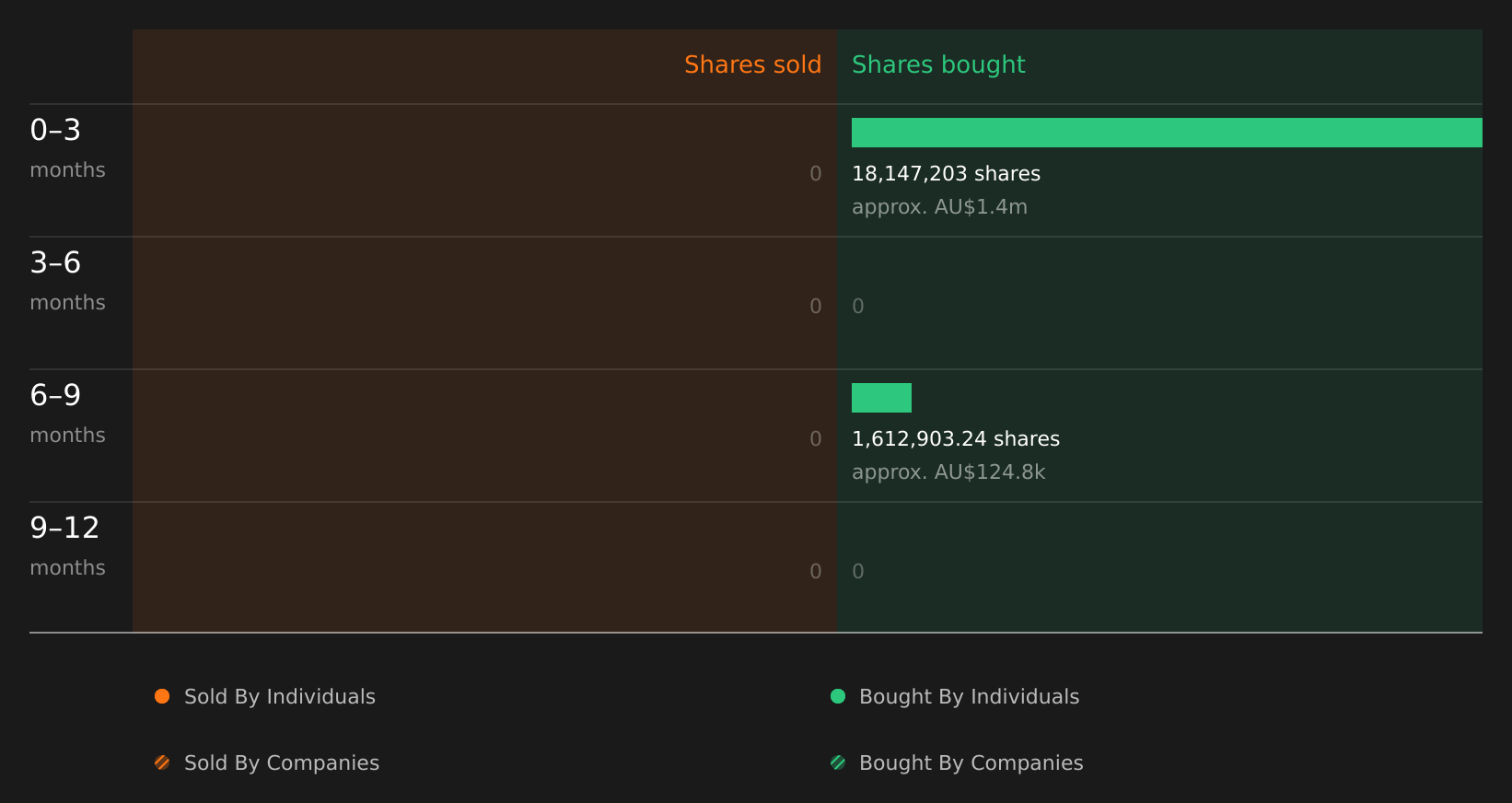Select the 9–12 months row label
Screen dimensions: 1512x803
click(67, 546)
